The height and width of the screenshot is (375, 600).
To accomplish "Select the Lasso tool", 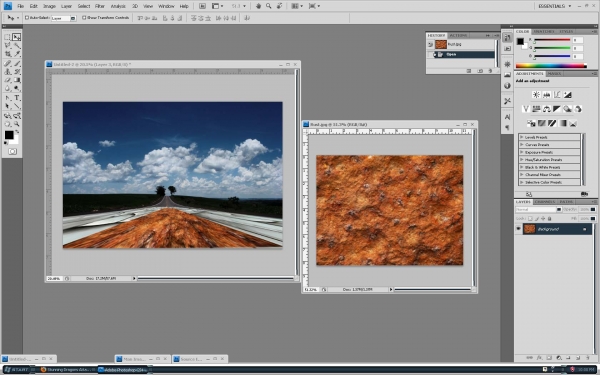I will pos(7,46).
